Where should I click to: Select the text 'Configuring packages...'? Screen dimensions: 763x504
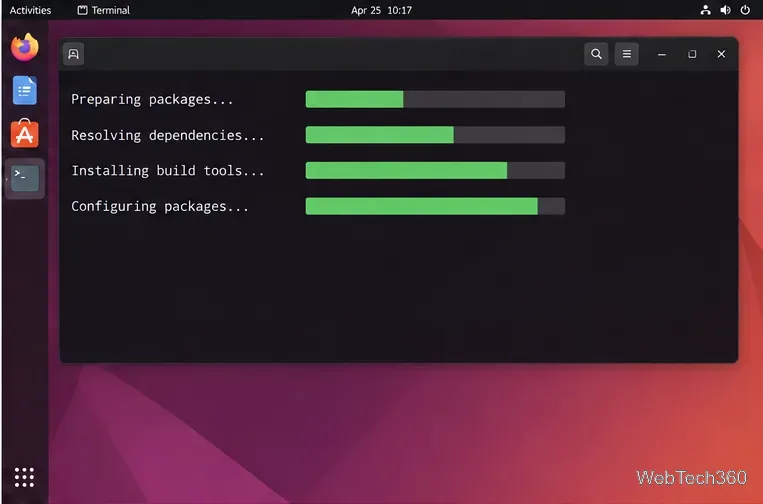coord(160,207)
